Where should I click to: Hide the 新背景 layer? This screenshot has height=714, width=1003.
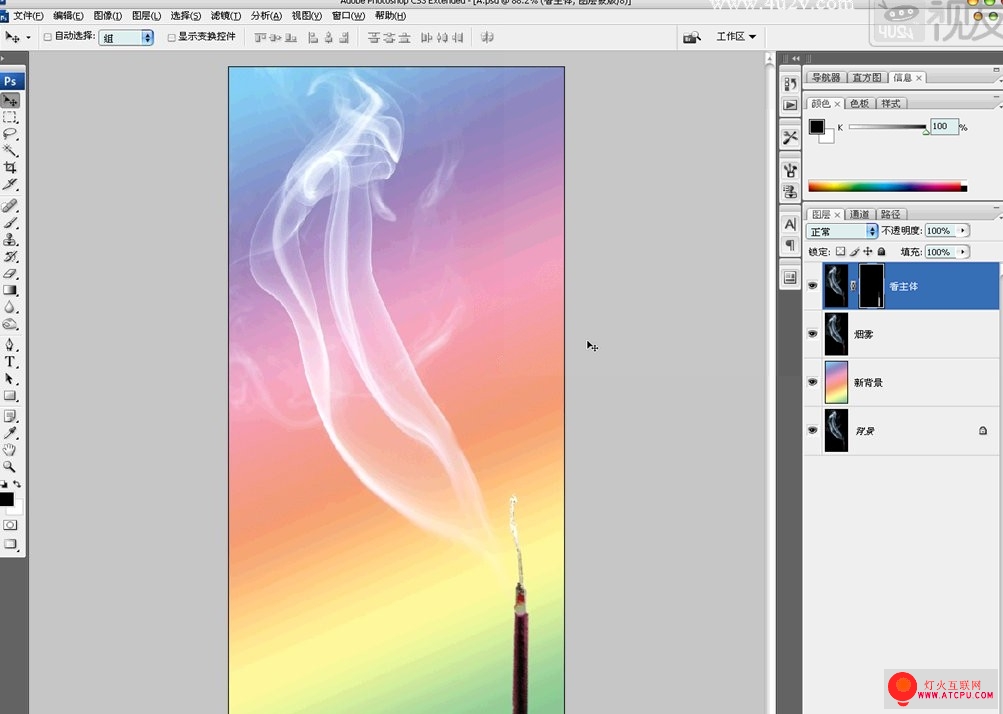point(812,382)
